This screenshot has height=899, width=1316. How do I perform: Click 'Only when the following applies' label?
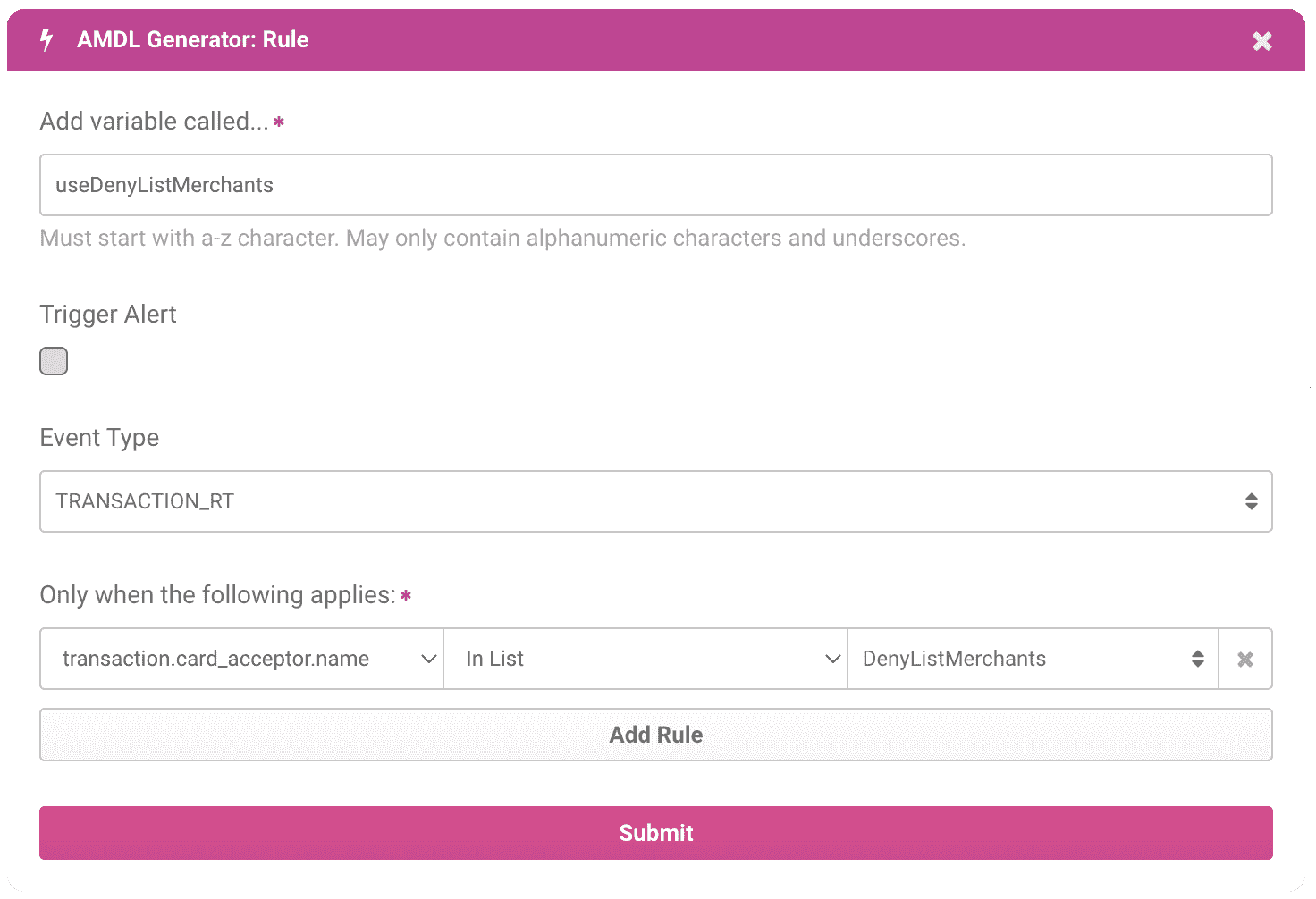pyautogui.click(x=217, y=595)
